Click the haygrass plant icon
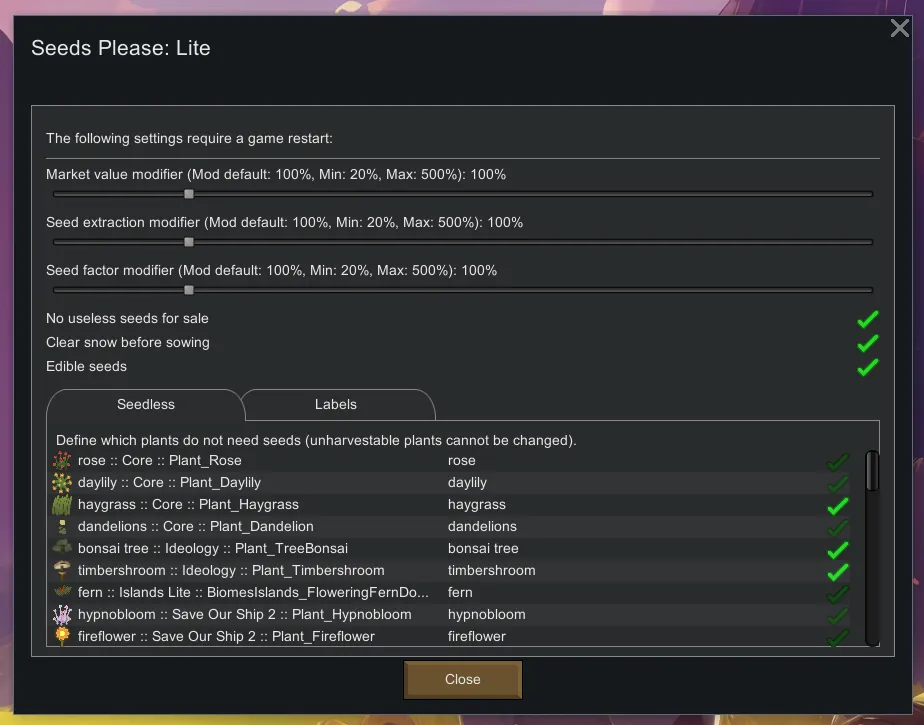Image resolution: width=924 pixels, height=725 pixels. [x=62, y=505]
